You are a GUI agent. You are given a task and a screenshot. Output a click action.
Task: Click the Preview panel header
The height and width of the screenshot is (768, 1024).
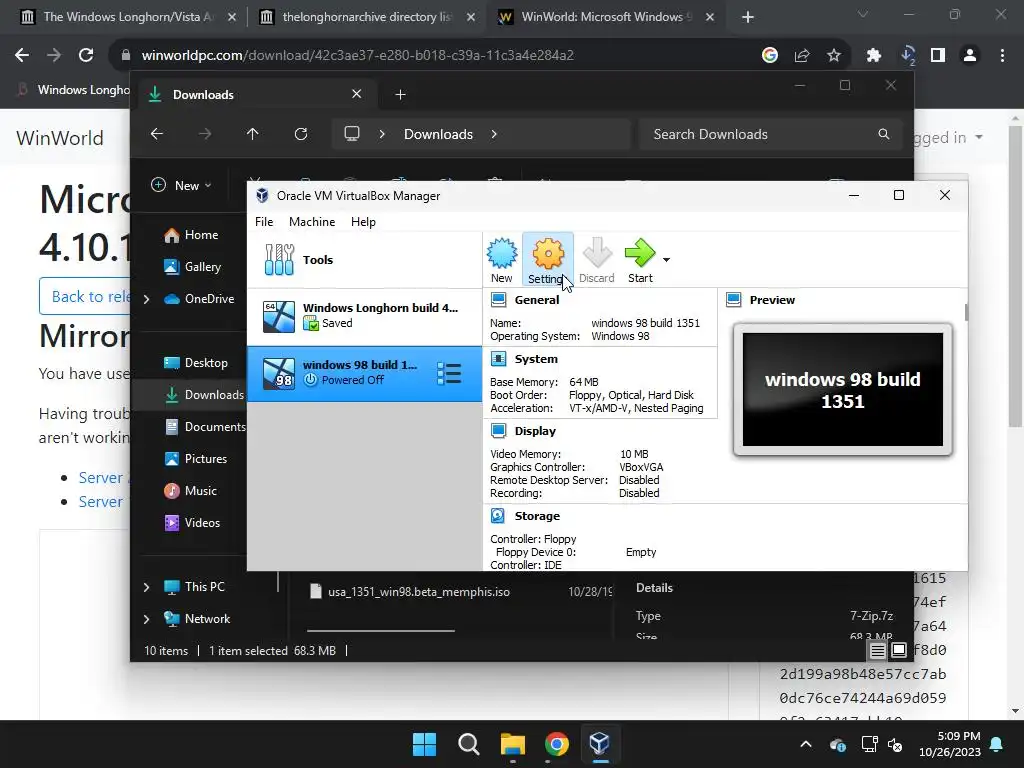[772, 300]
